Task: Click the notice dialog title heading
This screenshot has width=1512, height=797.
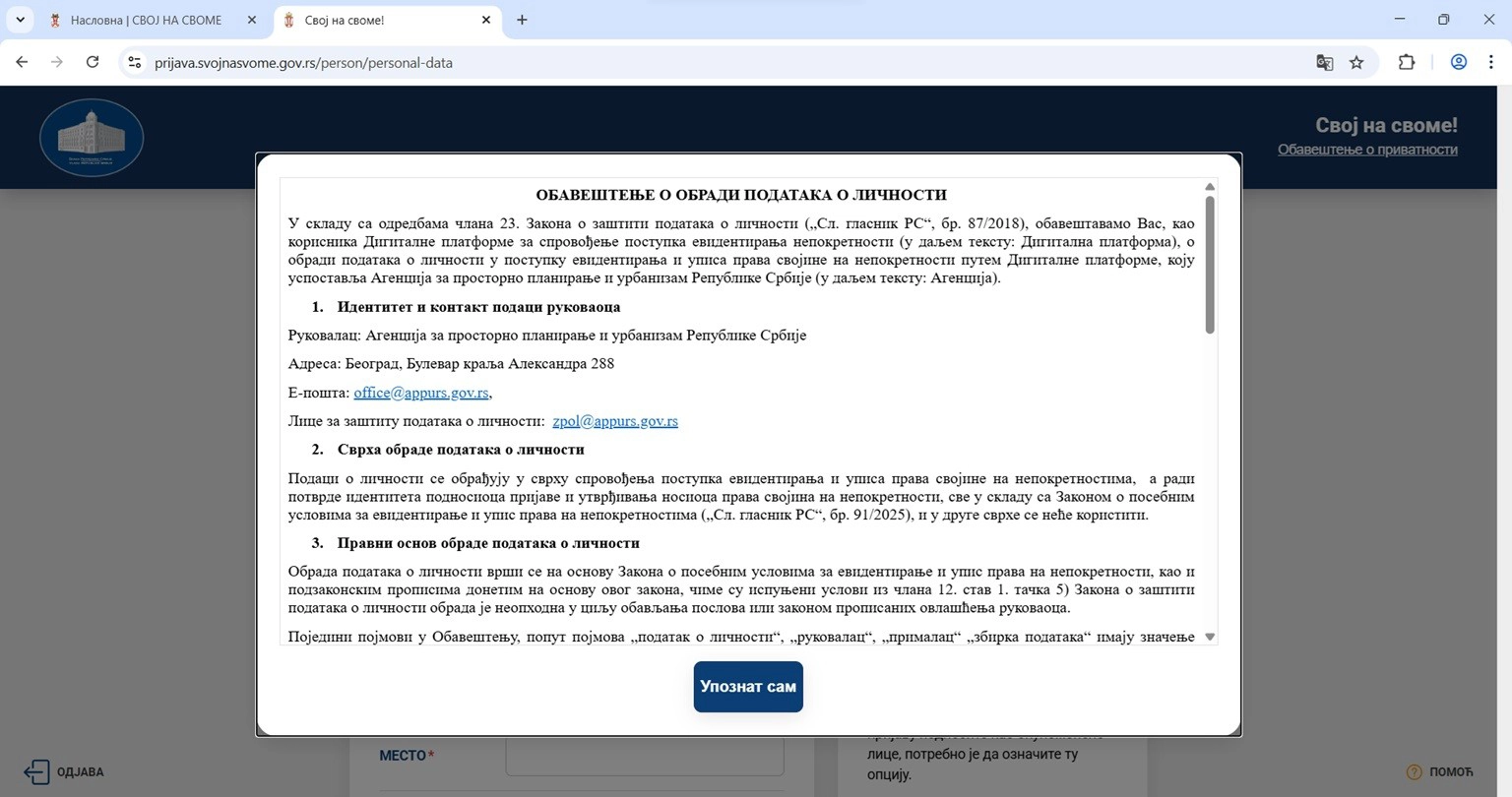Action: point(741,195)
